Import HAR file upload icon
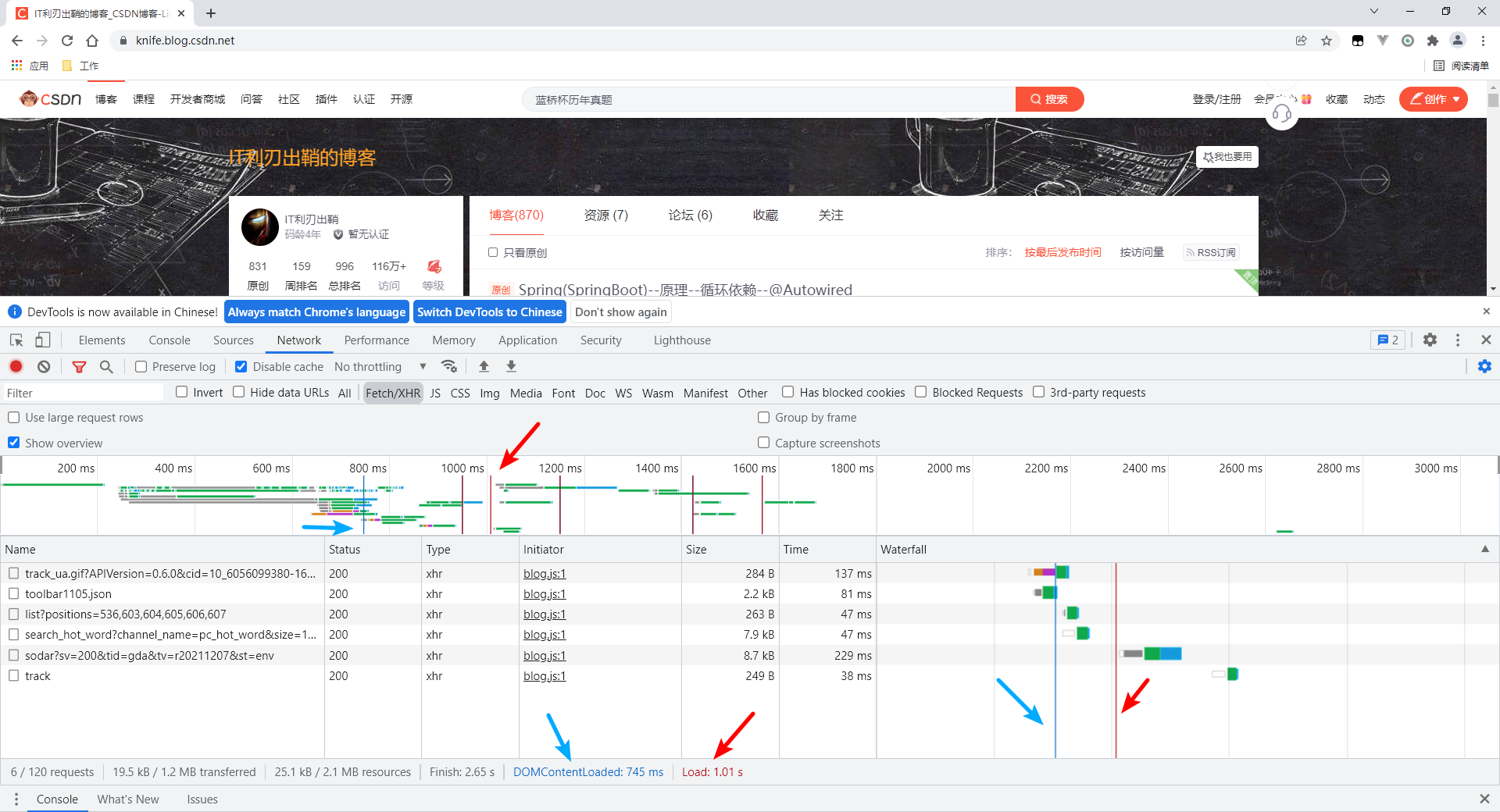The image size is (1500, 812). click(484, 366)
